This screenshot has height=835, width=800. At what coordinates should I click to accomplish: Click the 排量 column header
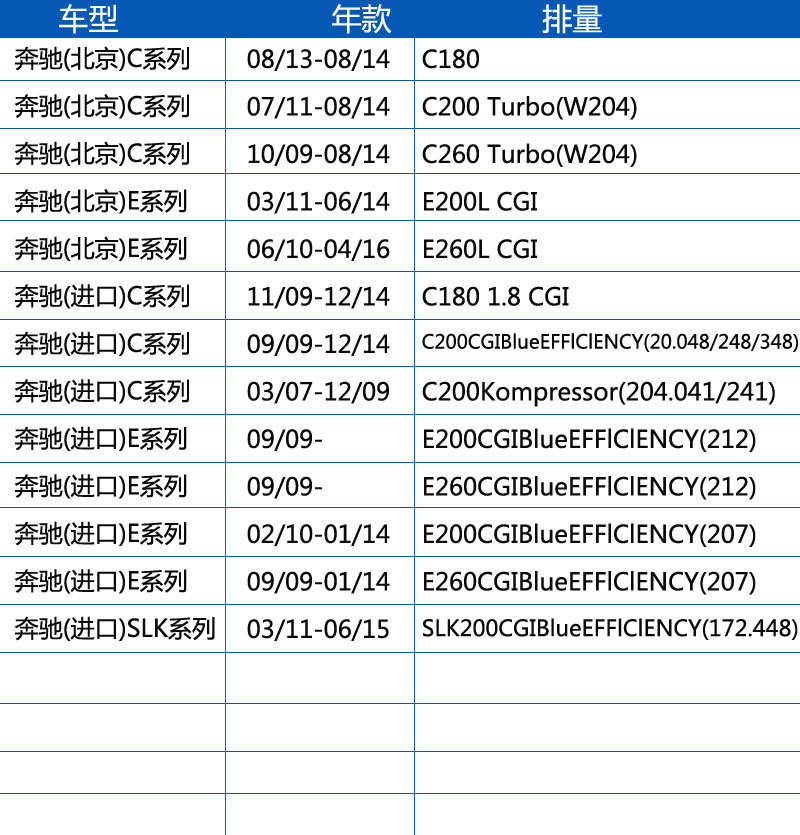click(572, 19)
